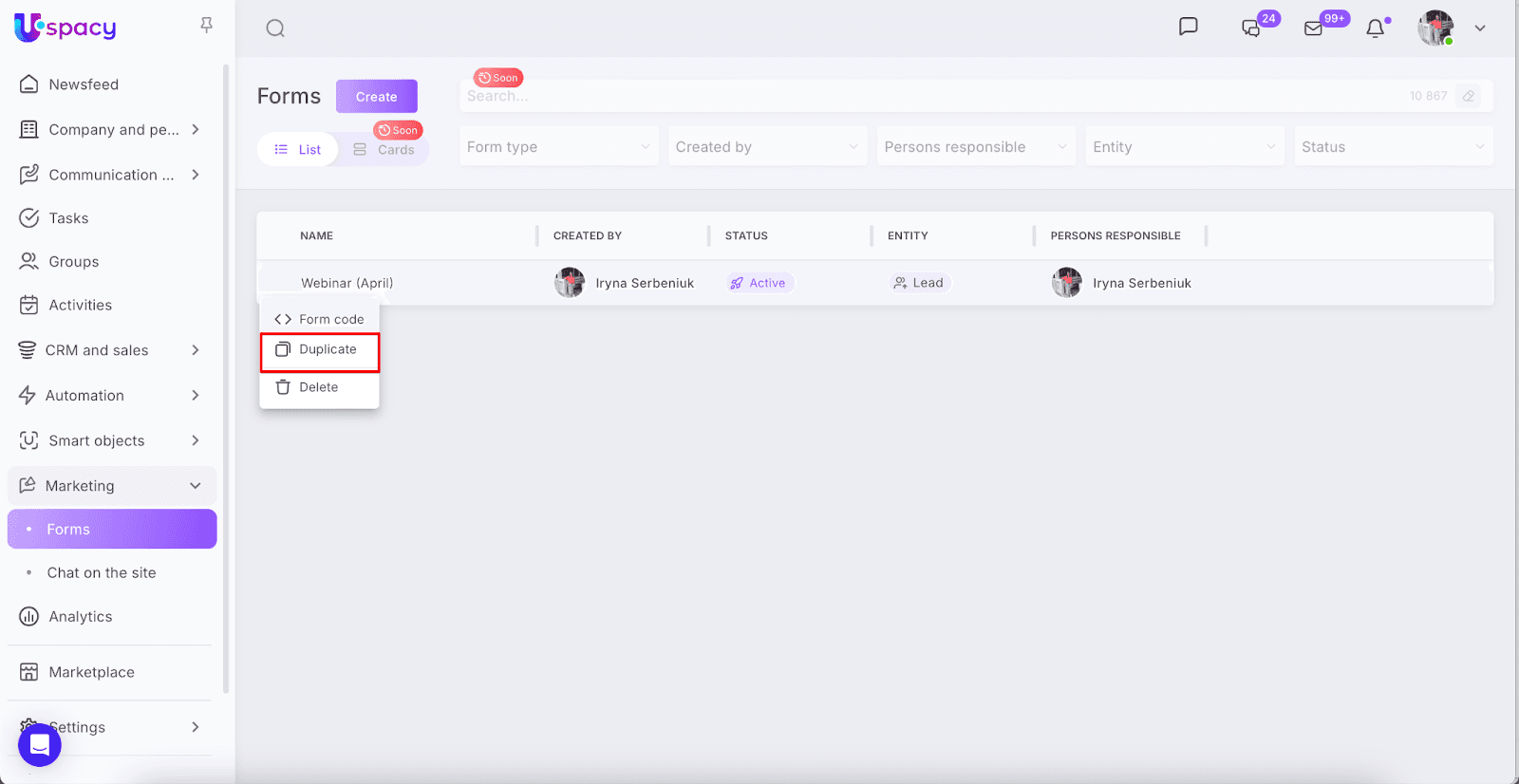
Task: Clear filters with the eraser icon
Action: [x=1469, y=96]
